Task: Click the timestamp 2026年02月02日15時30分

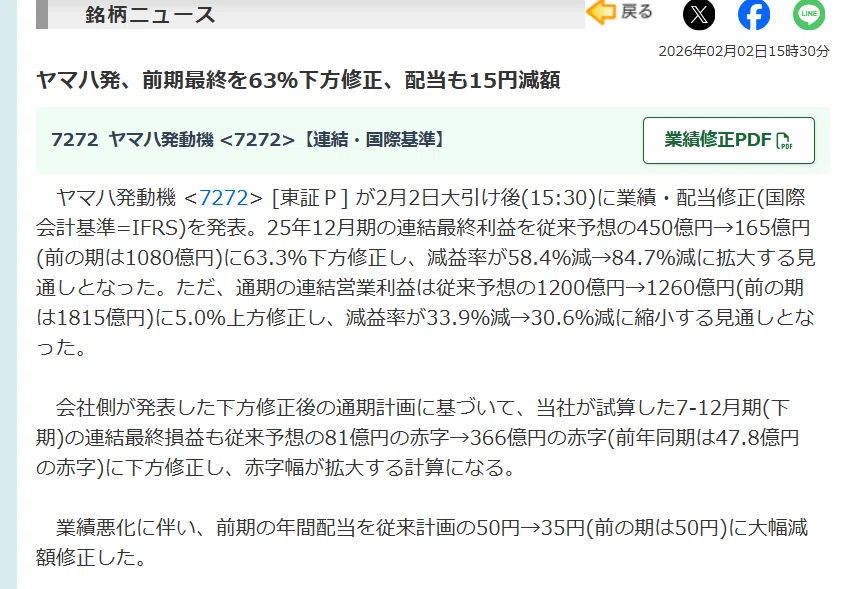Action: pos(743,51)
